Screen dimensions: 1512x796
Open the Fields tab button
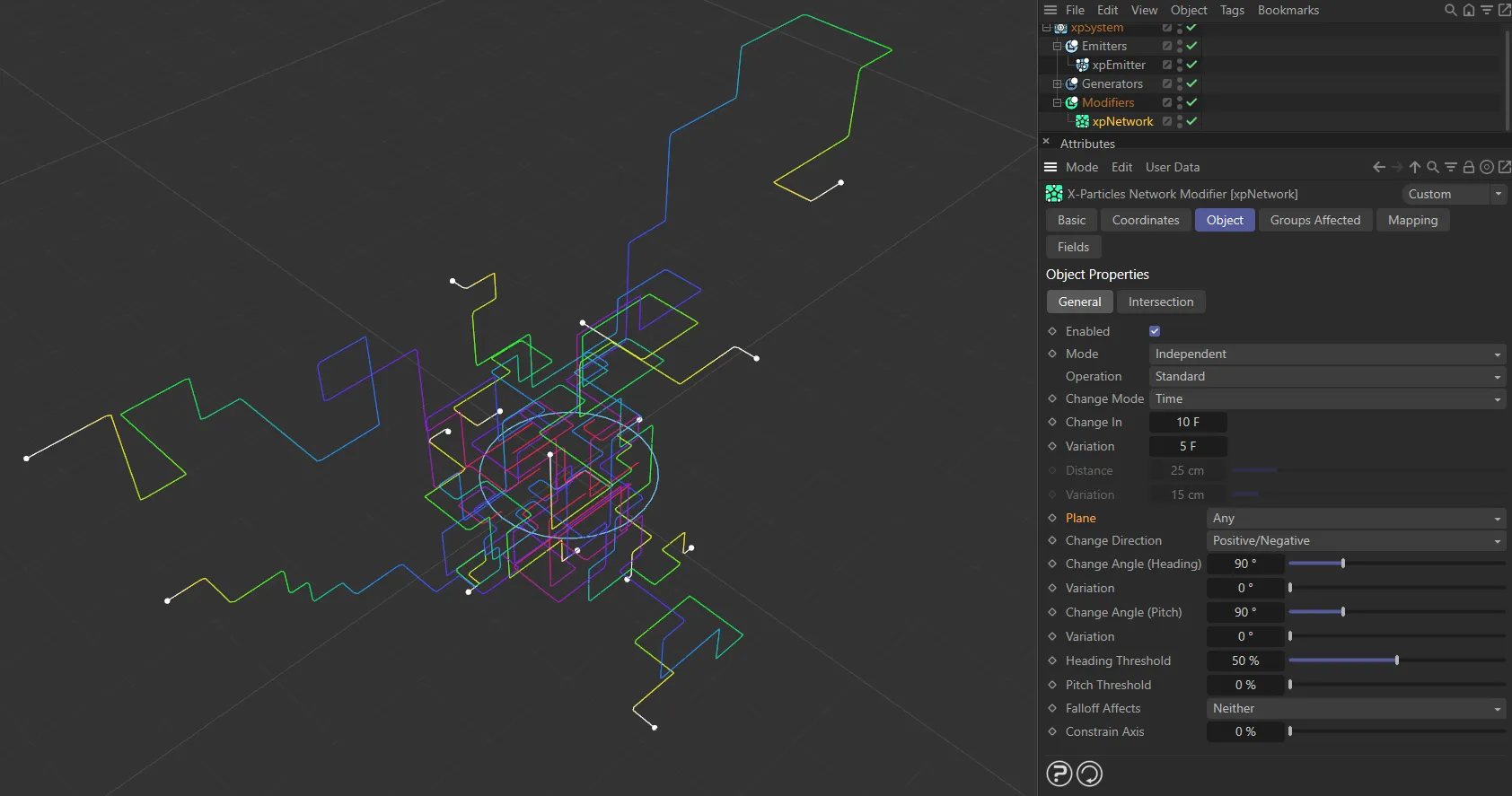(1073, 247)
